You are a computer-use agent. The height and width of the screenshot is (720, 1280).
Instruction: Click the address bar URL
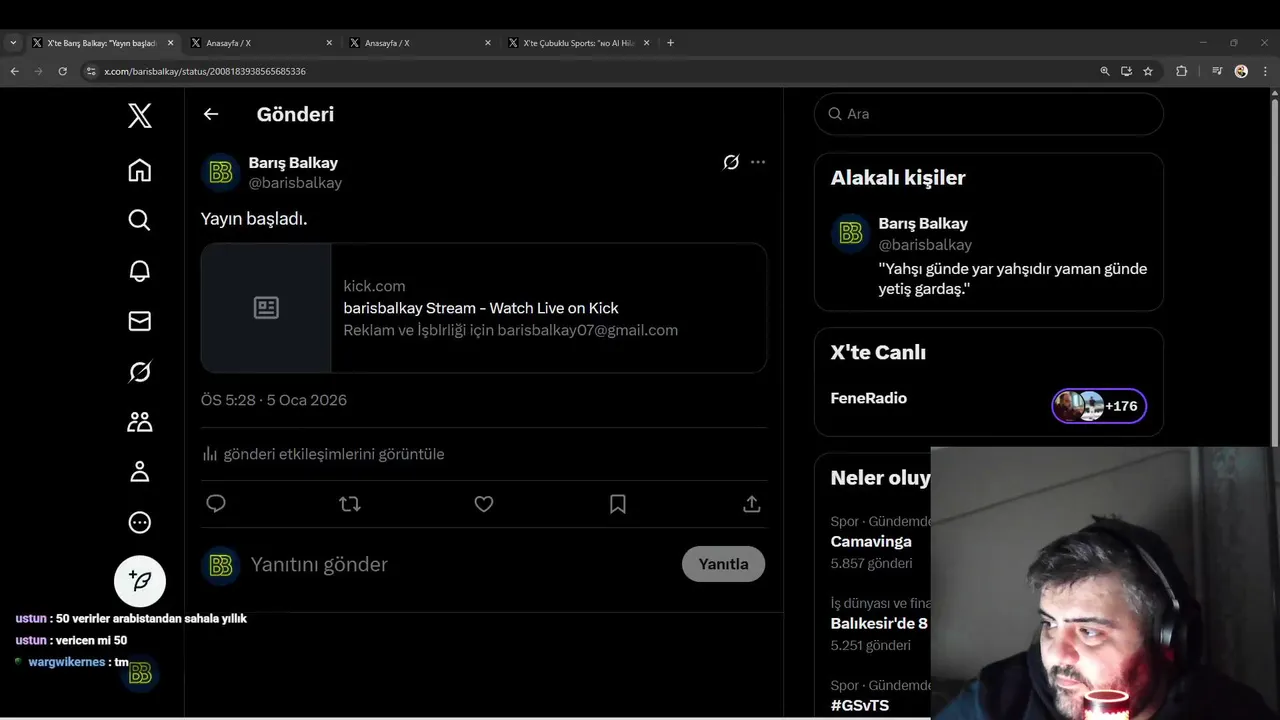coord(205,72)
